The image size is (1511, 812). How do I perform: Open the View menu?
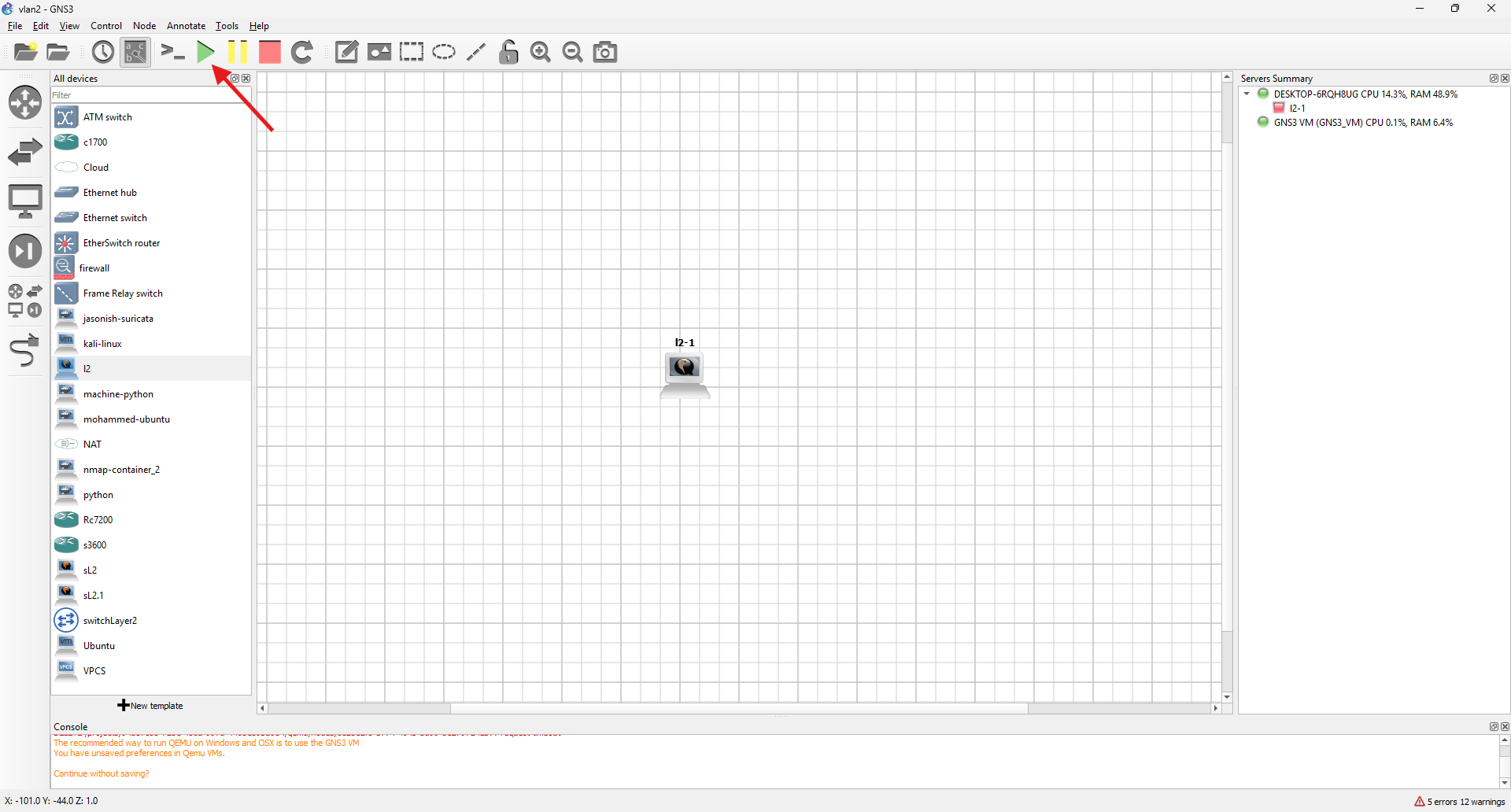point(69,26)
